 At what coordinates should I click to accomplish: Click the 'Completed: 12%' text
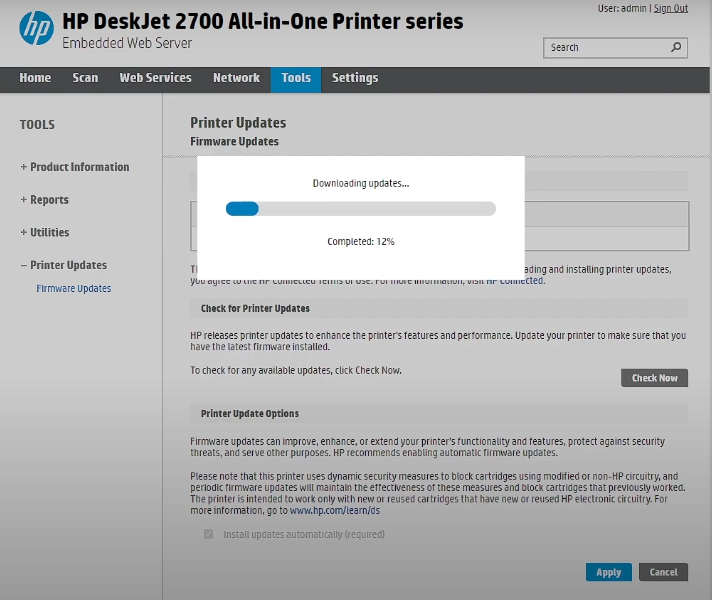[361, 242]
